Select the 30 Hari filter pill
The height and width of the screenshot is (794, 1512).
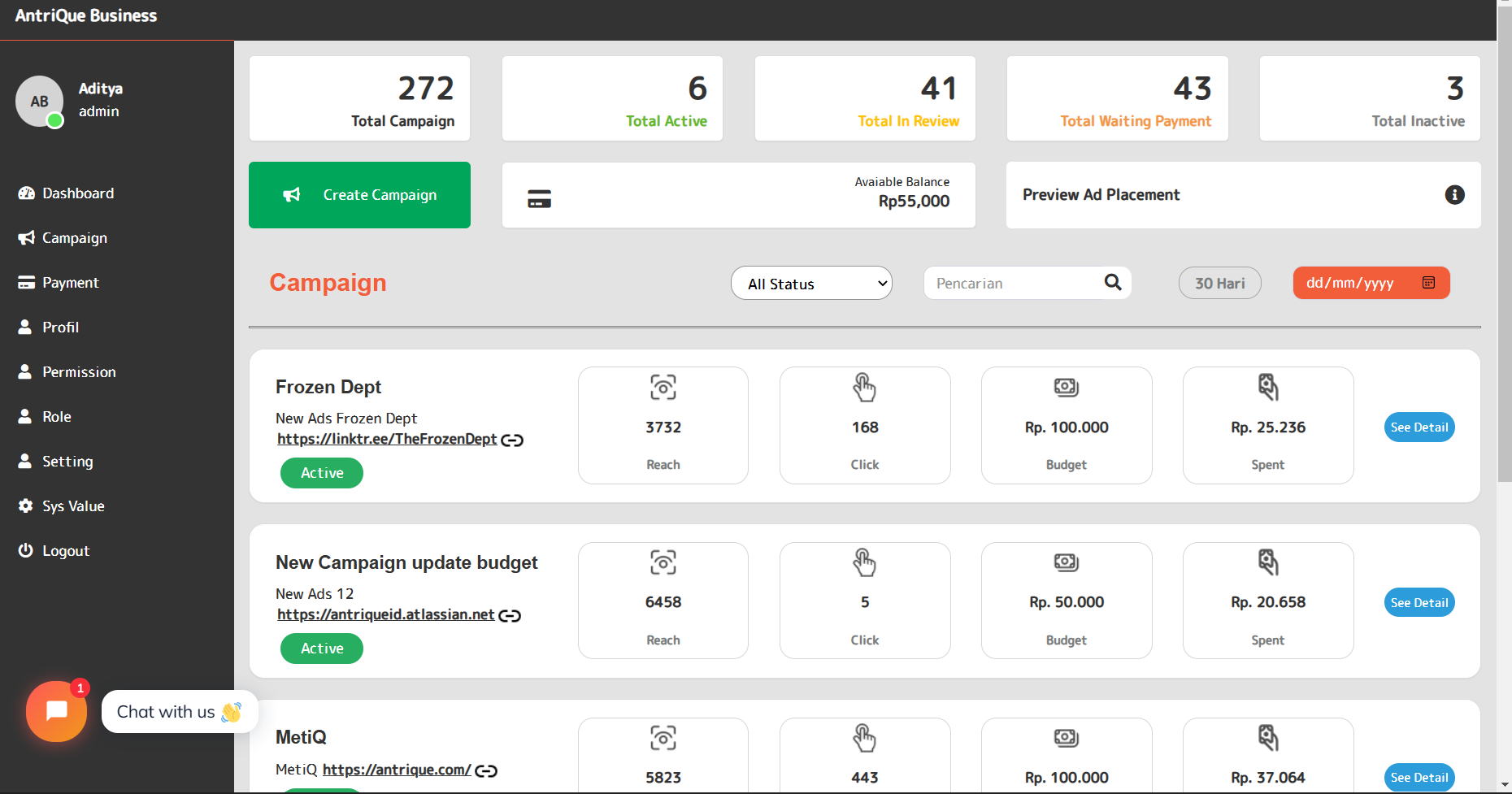pos(1219,284)
